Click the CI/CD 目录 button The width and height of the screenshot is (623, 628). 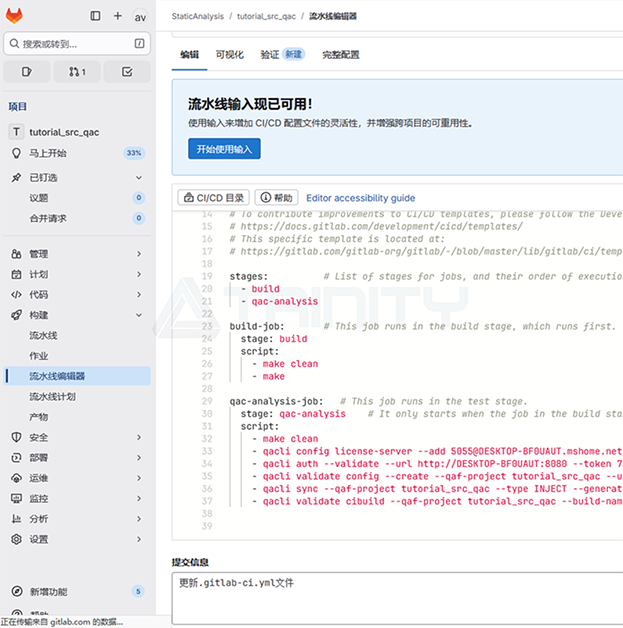[x=213, y=198]
